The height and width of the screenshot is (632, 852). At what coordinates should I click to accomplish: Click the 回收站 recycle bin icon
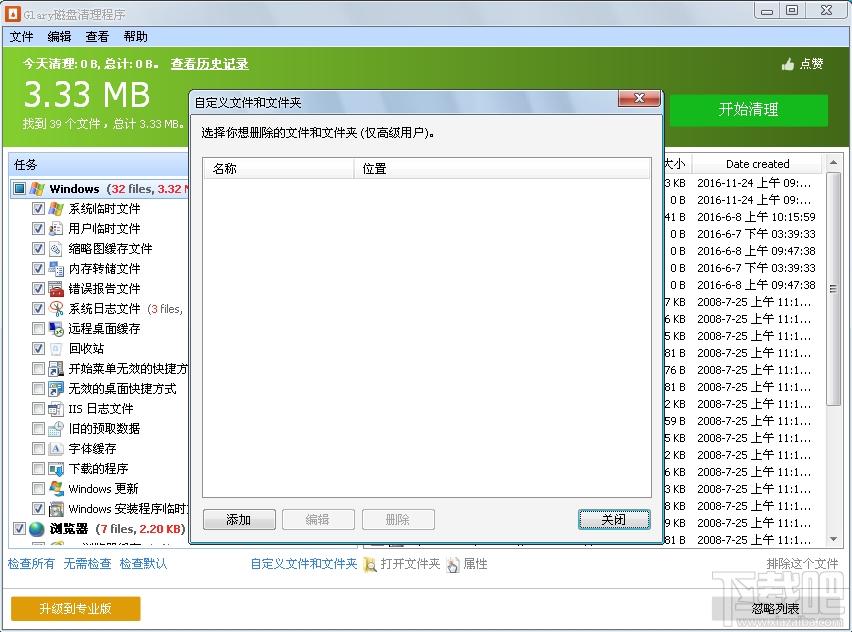(56, 349)
